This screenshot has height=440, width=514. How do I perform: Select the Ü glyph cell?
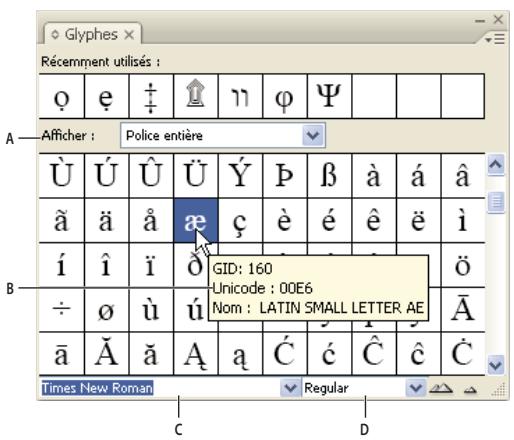tap(196, 176)
